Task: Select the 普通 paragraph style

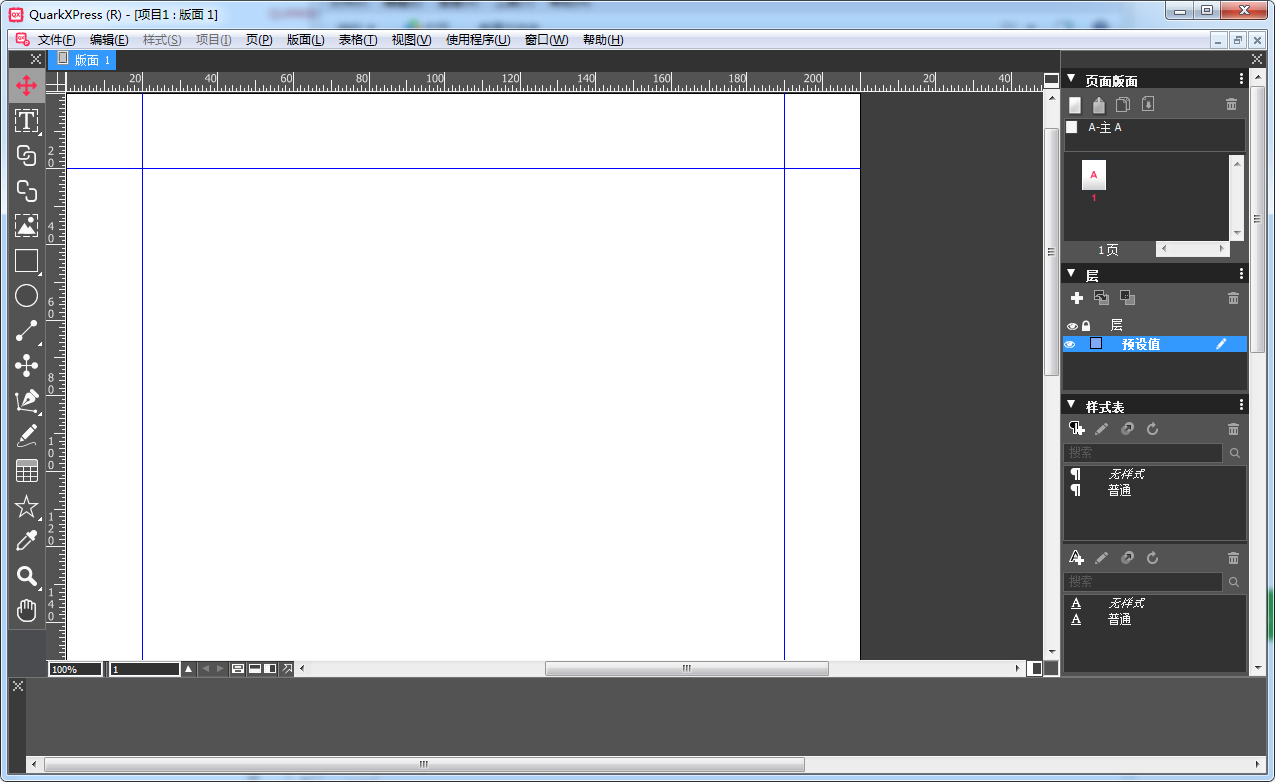Action: pos(1119,491)
